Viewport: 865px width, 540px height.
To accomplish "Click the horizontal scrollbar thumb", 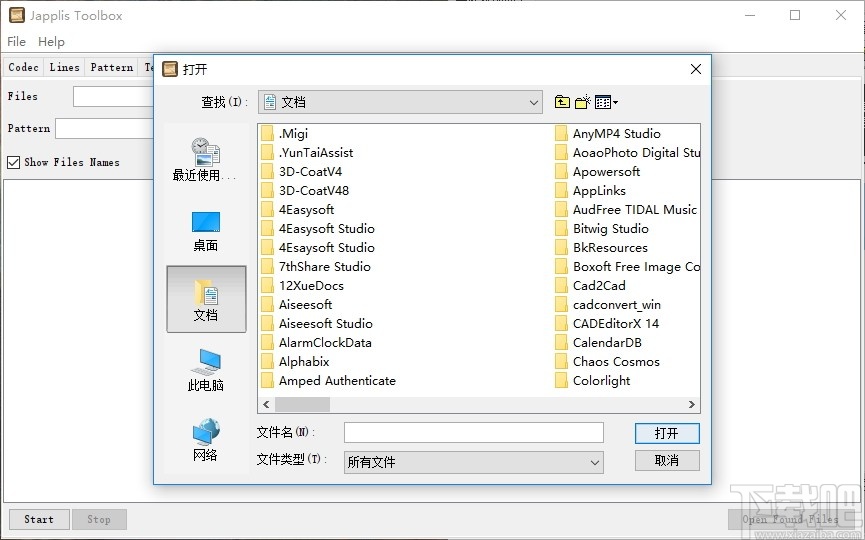I will 302,405.
